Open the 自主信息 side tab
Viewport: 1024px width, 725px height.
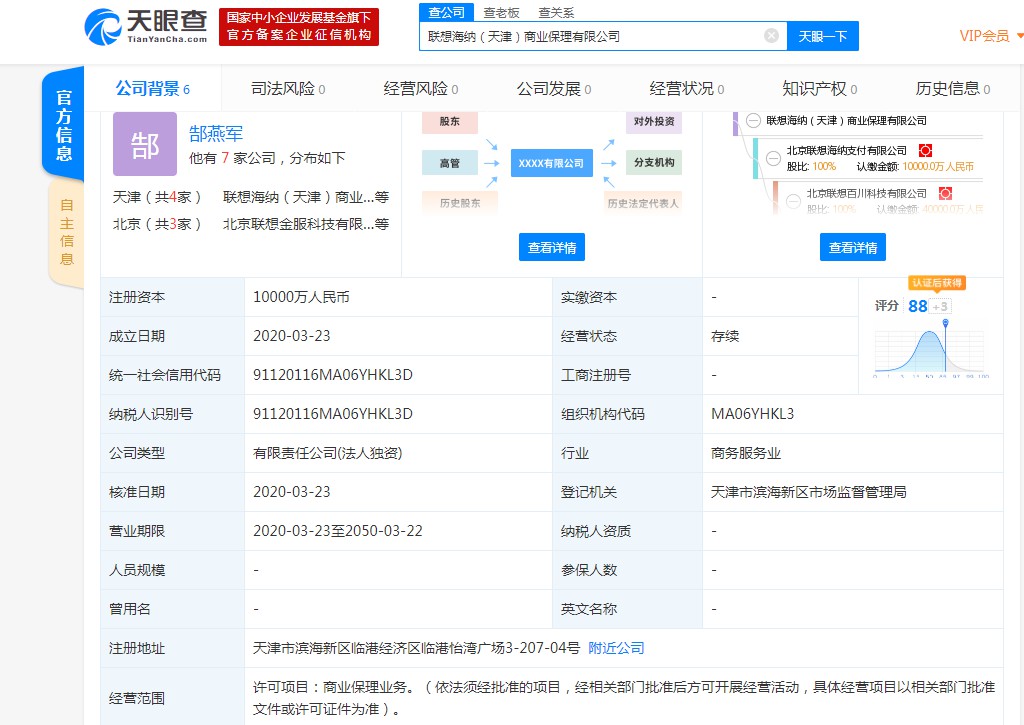coord(67,232)
